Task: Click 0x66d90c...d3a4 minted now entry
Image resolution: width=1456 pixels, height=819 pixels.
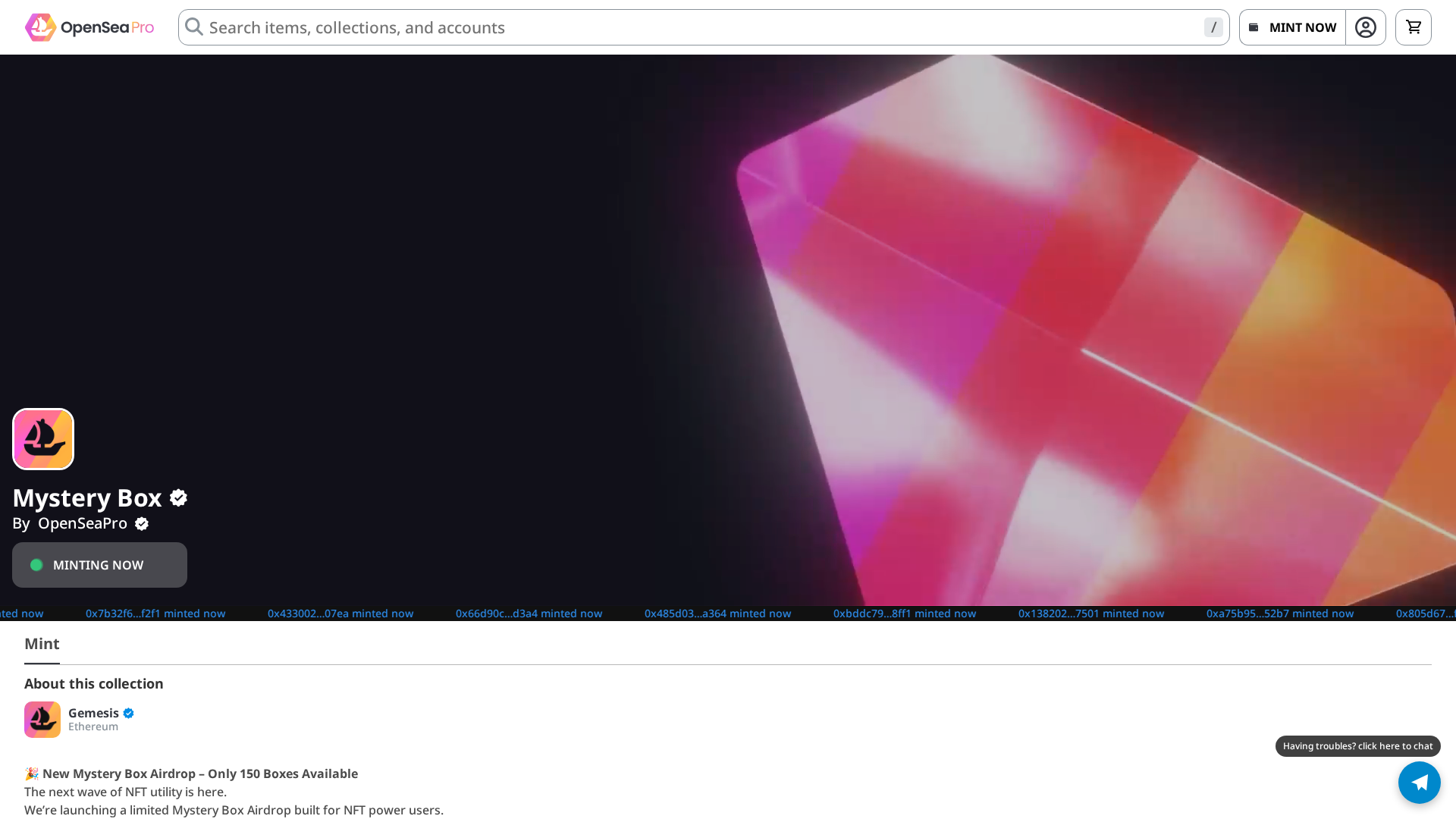Action: click(529, 613)
